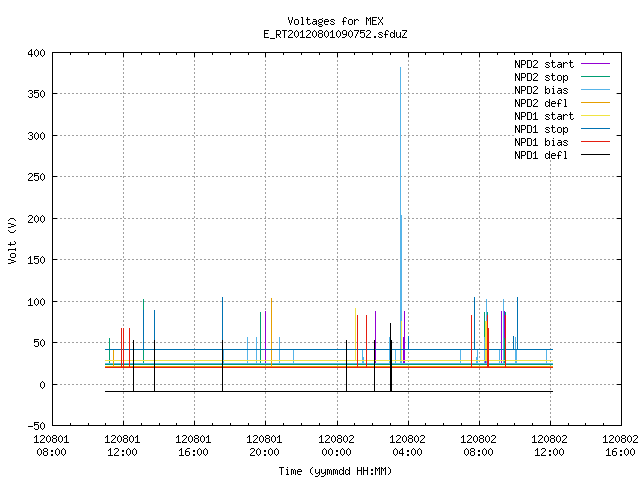Click the 'NPD2 stop' legend label

click(541, 77)
